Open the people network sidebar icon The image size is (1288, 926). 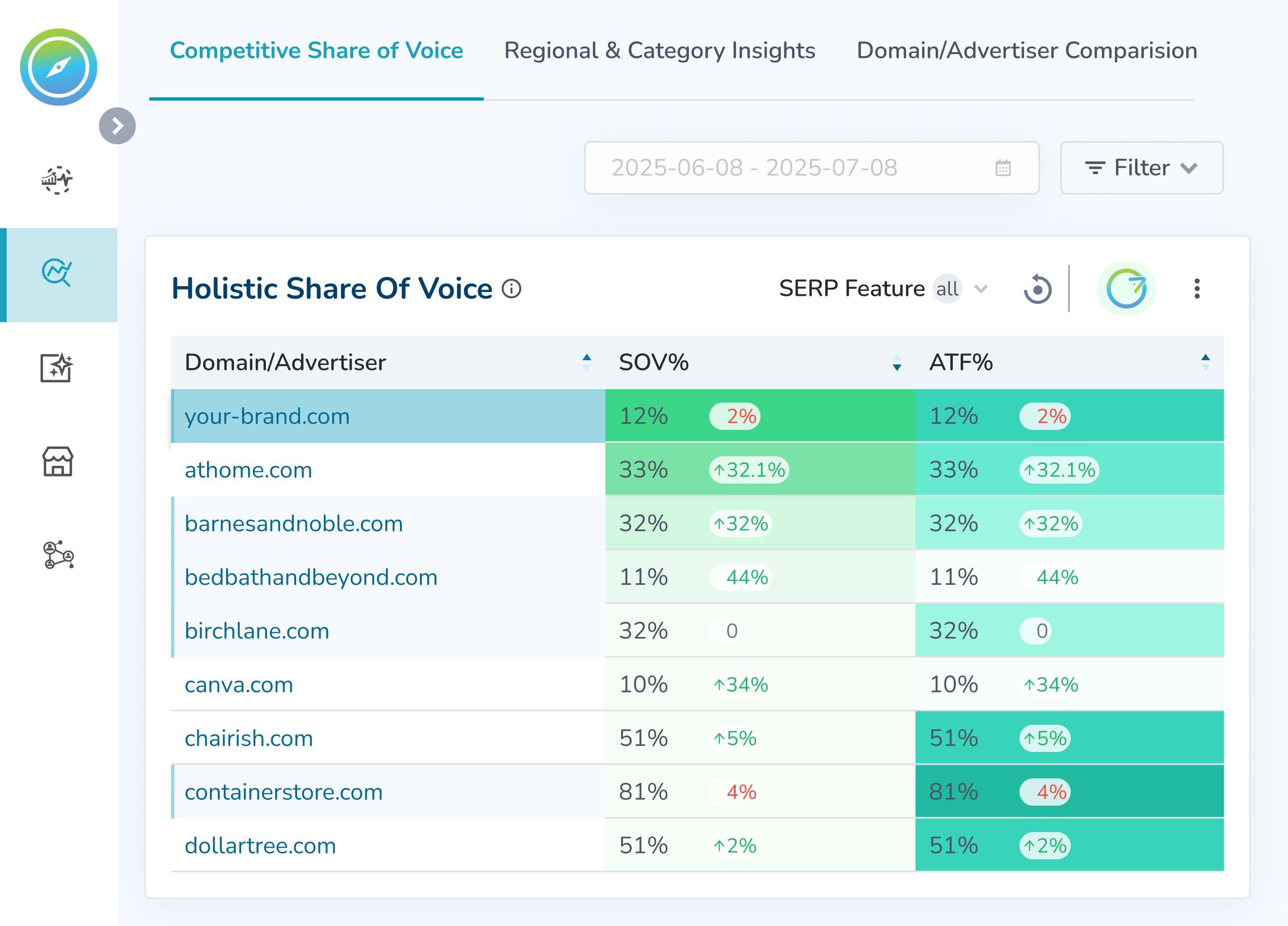tap(58, 555)
